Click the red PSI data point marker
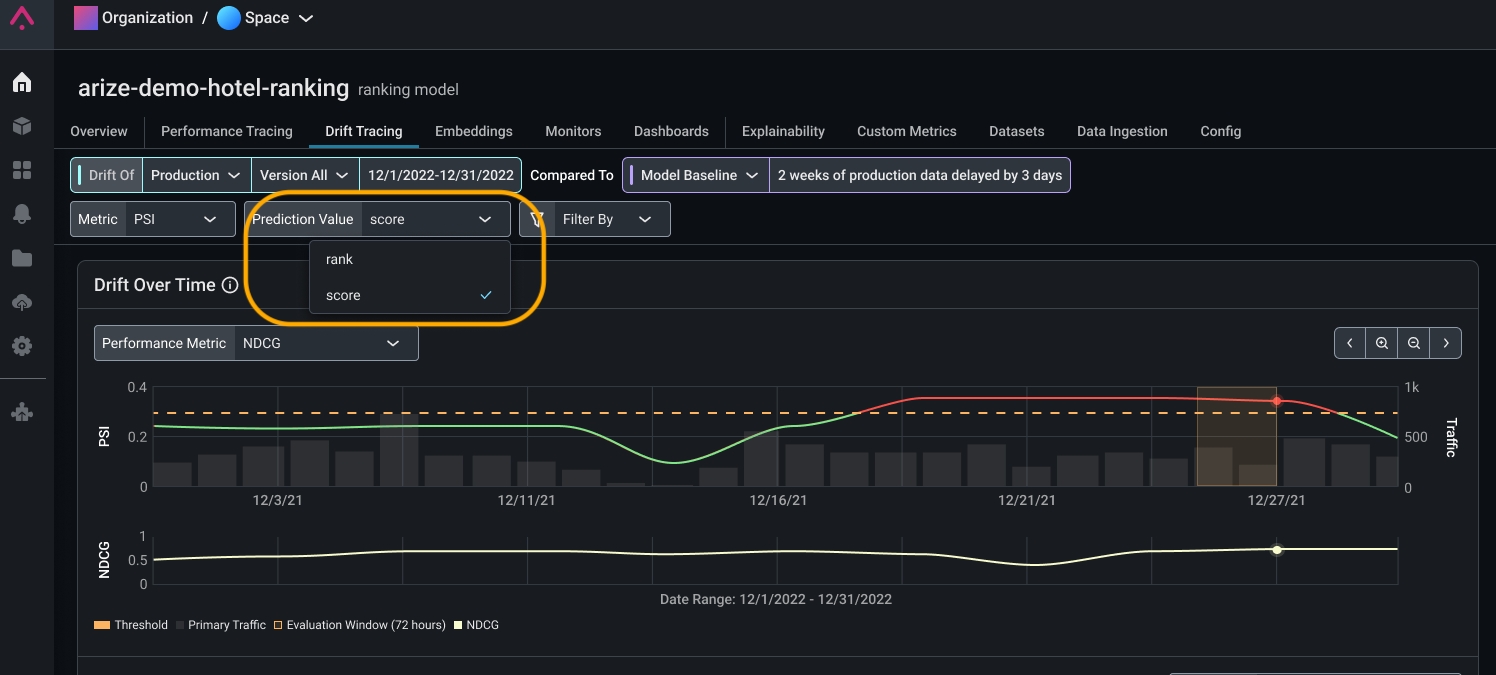1496x675 pixels. (x=1277, y=401)
